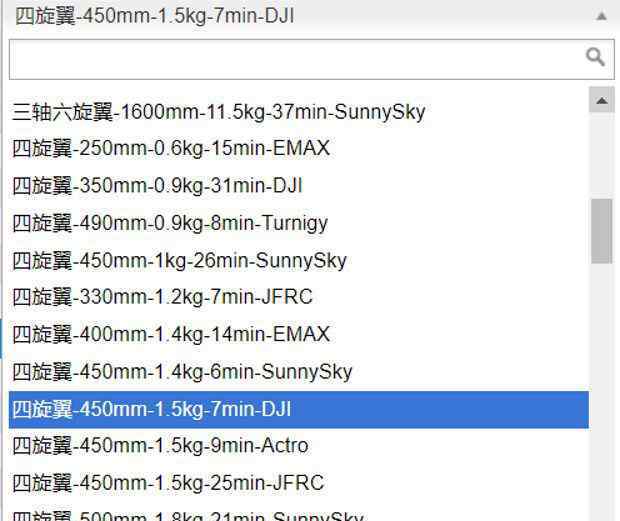Select 四旋翼-450mm-1.5kg-25min-JFRC option
620x521 pixels.
[168, 483]
